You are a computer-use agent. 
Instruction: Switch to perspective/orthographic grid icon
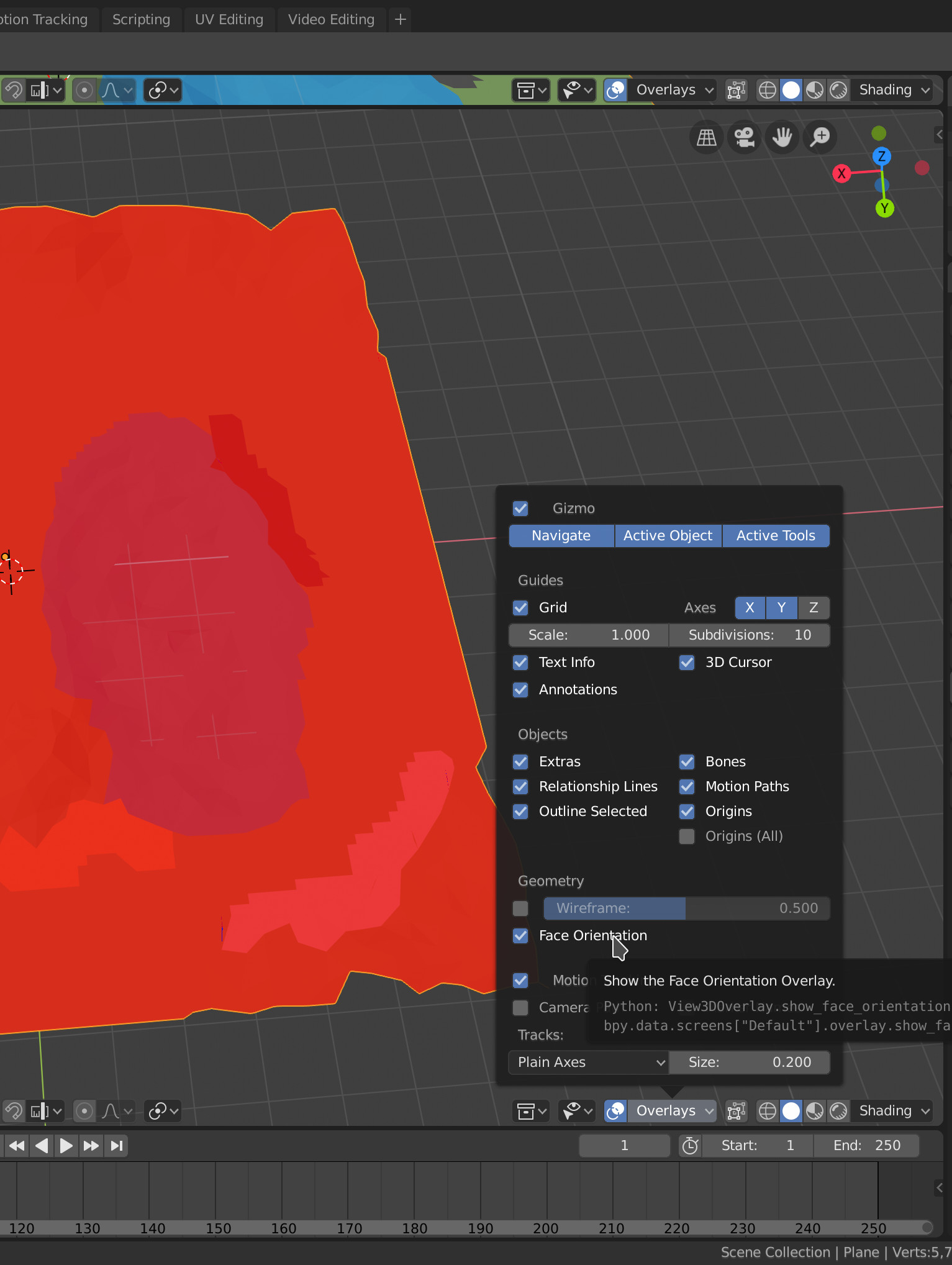coord(706,137)
